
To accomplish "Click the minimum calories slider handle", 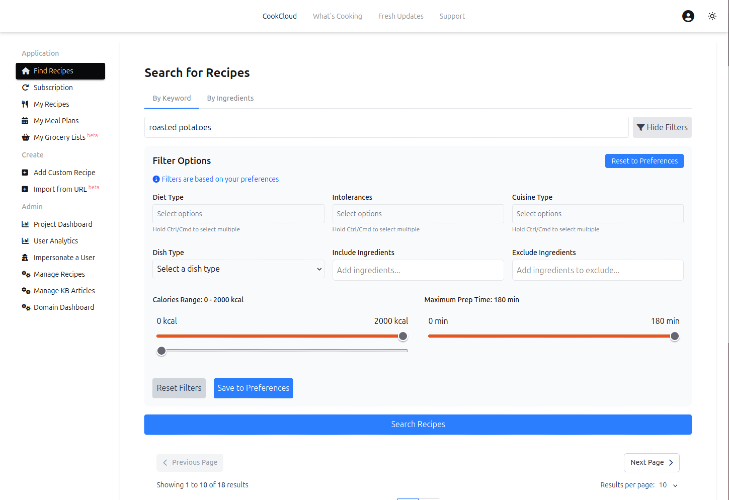I will pos(161,351).
